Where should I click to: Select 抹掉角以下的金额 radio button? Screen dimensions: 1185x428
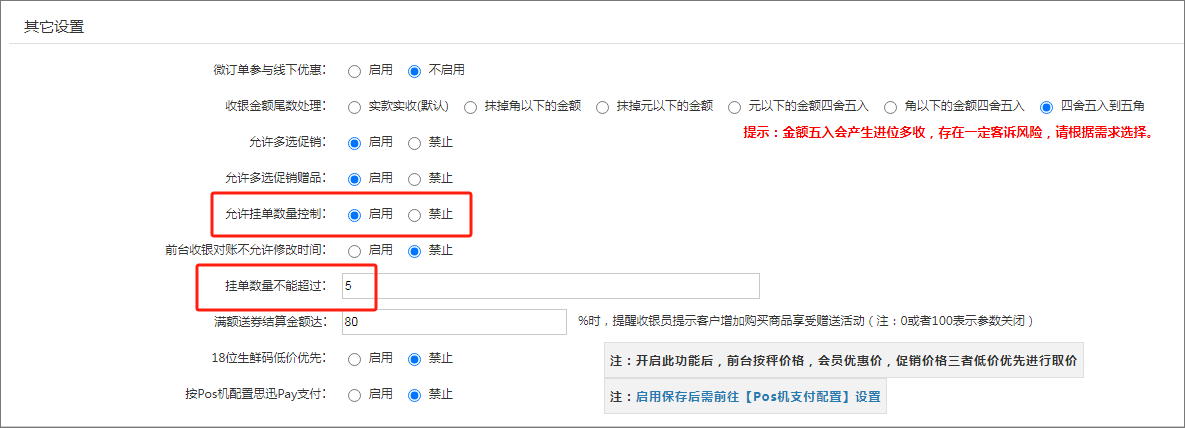470,106
